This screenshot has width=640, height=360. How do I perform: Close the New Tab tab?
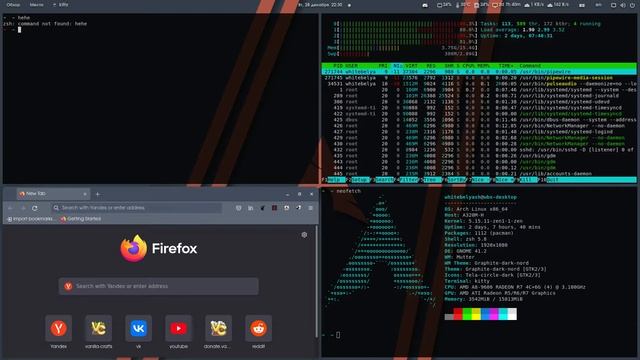coord(85,194)
